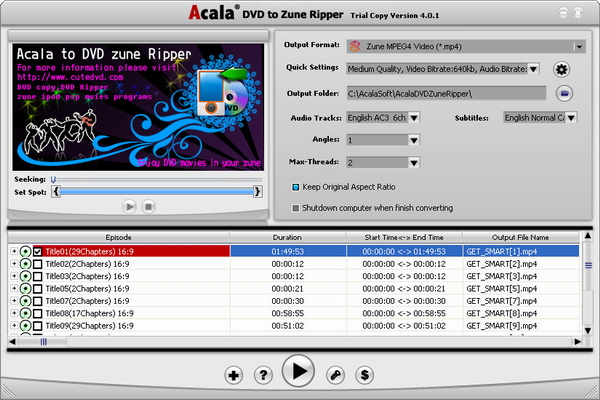Click the Start Time End Time header

coord(404,237)
